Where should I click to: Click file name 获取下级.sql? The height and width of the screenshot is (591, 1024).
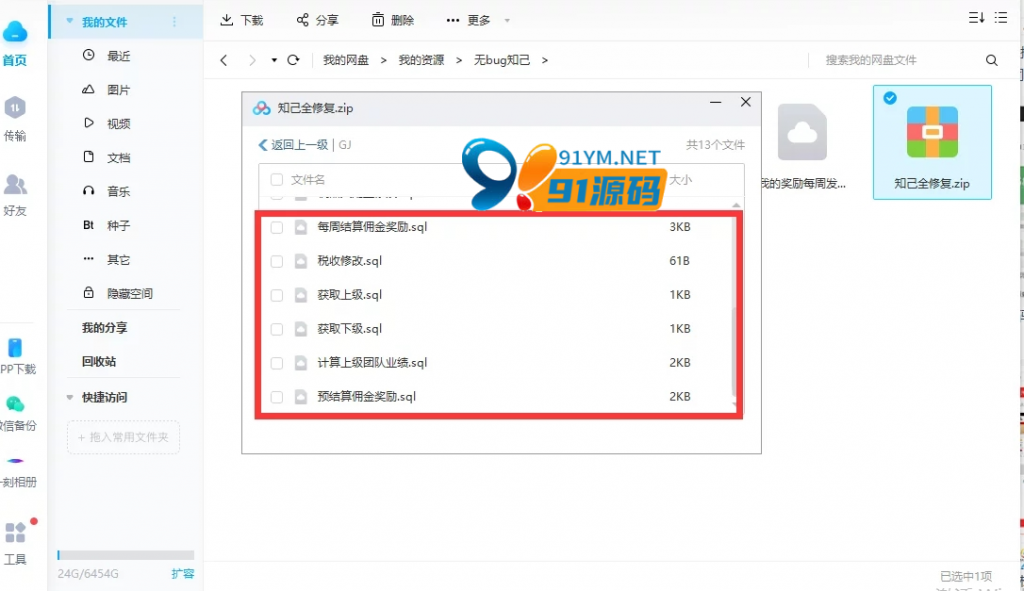[349, 328]
